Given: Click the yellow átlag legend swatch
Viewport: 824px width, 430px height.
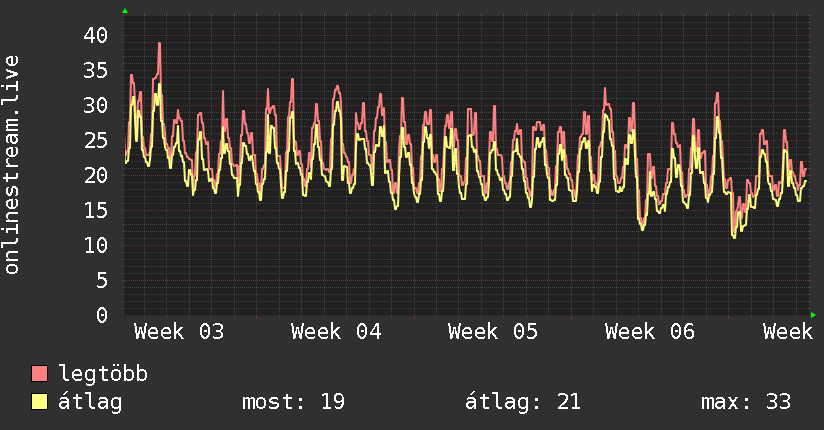Looking at the screenshot, I should click(x=40, y=402).
